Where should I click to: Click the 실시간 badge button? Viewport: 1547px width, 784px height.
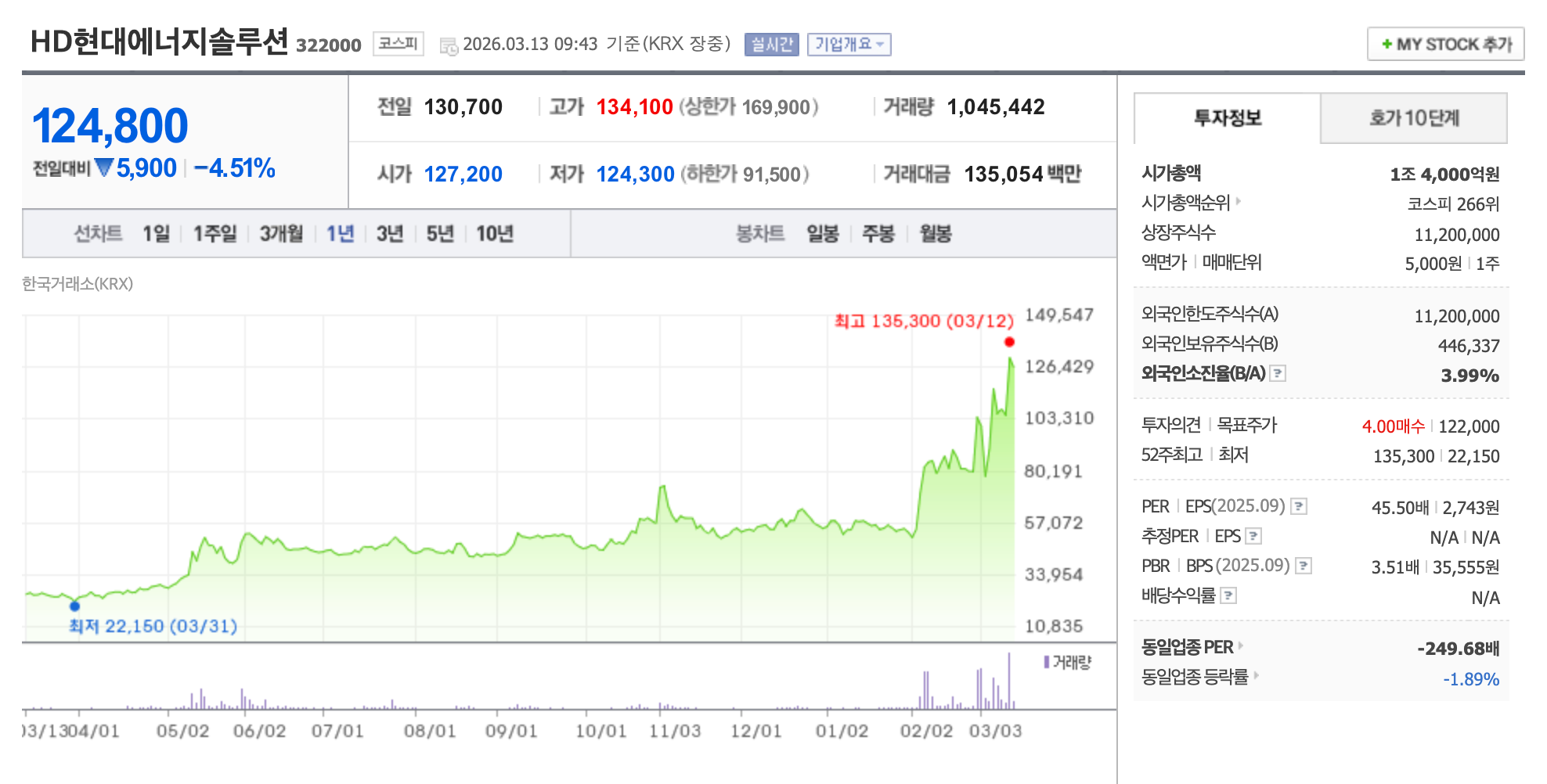tap(771, 44)
